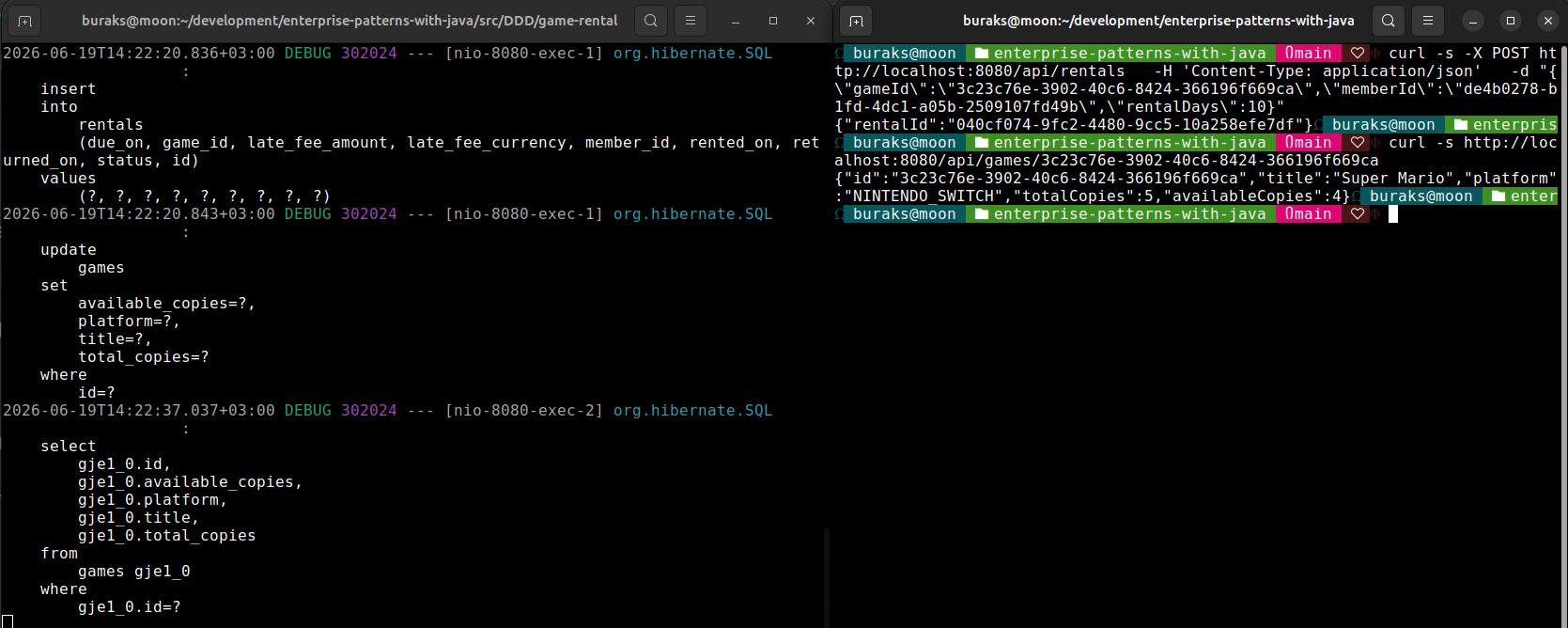Click 'gje1_0.total_copies' in select statement
1568x628 pixels.
[x=166, y=536]
